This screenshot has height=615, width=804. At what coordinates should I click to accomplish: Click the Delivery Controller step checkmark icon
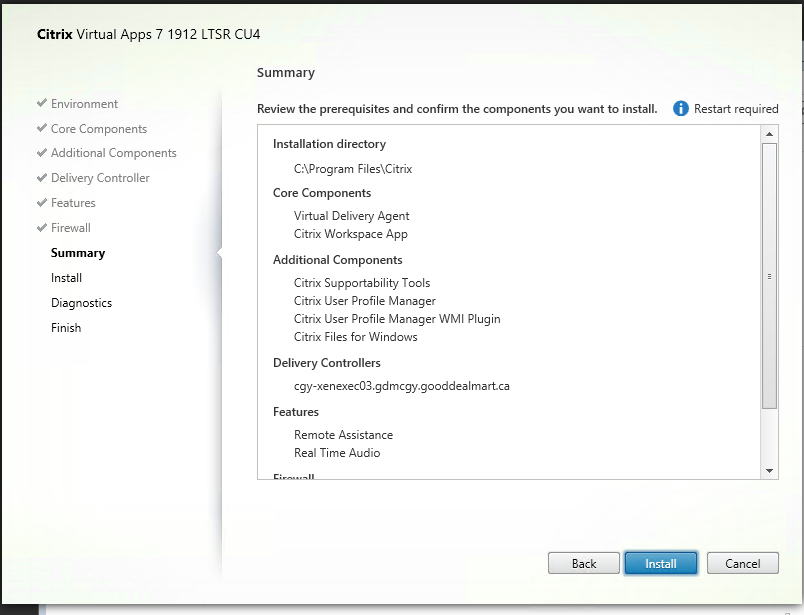[x=42, y=177]
